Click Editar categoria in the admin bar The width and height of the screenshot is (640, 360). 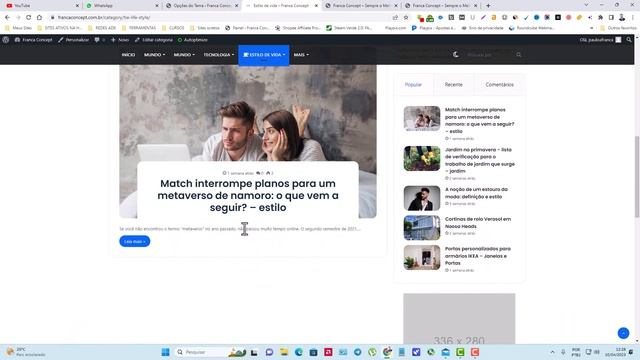point(154,40)
